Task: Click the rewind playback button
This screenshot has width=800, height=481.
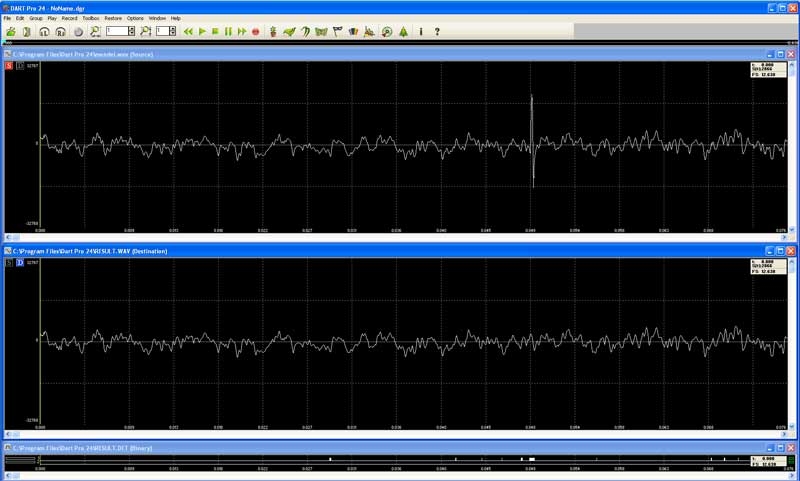Action: point(188,32)
